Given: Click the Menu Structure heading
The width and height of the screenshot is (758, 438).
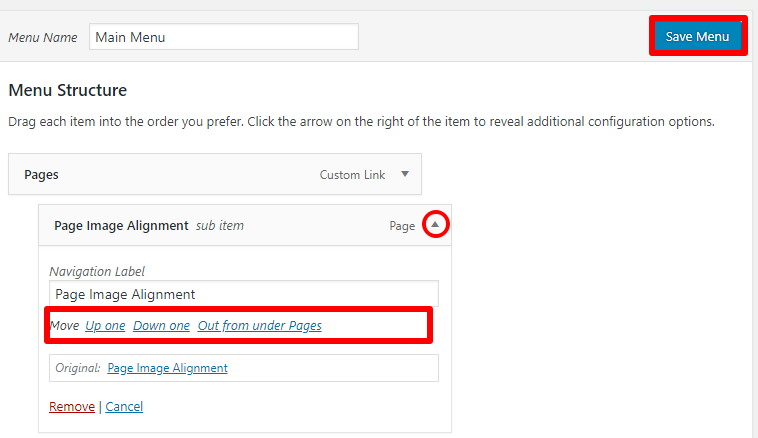Looking at the screenshot, I should (67, 91).
